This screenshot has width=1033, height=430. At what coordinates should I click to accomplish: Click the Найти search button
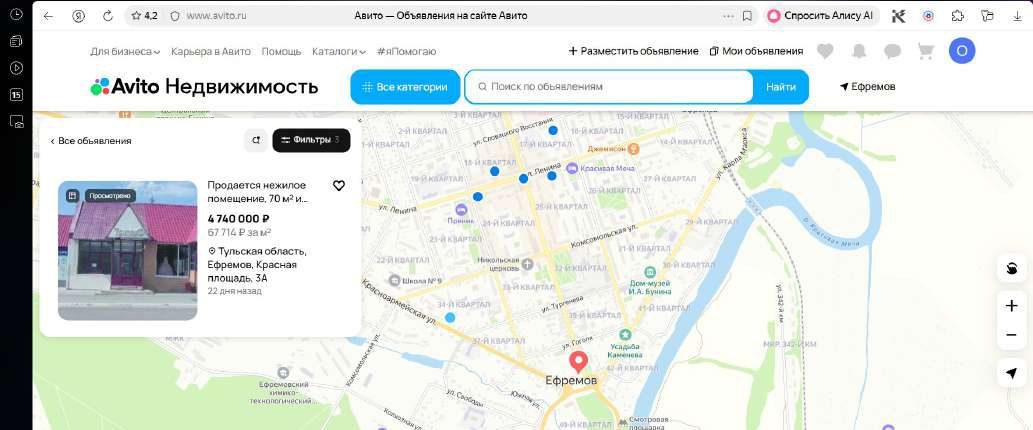pyautogui.click(x=781, y=87)
